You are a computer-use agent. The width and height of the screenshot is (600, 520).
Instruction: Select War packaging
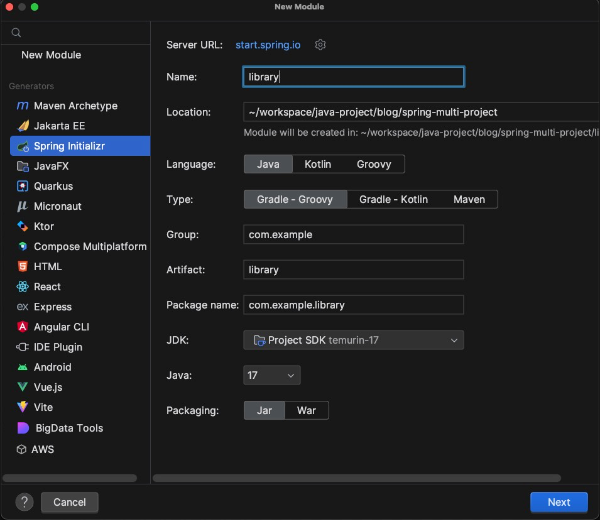click(307, 411)
